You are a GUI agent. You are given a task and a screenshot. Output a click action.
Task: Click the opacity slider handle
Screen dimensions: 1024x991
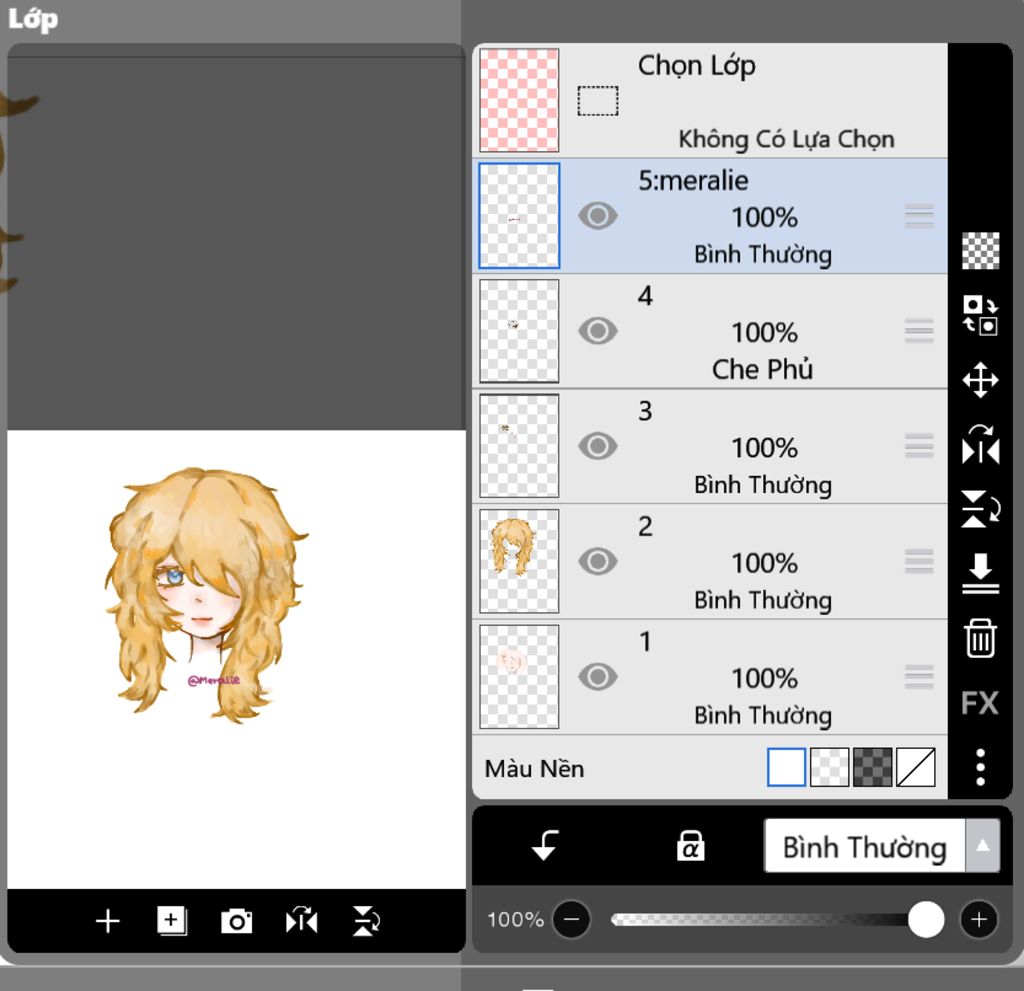point(925,919)
